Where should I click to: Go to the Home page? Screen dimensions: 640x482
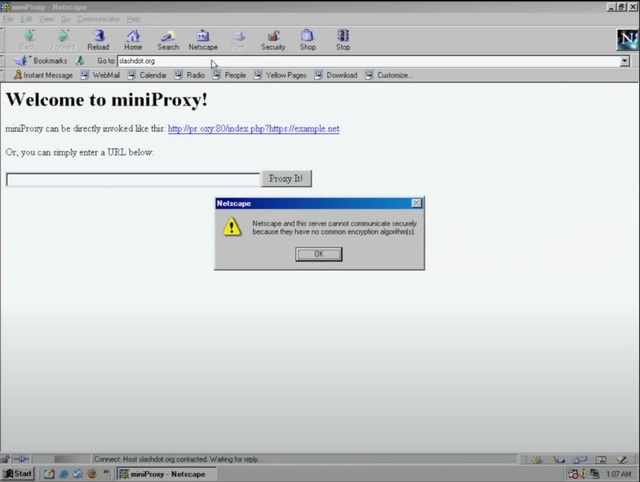[x=133, y=40]
